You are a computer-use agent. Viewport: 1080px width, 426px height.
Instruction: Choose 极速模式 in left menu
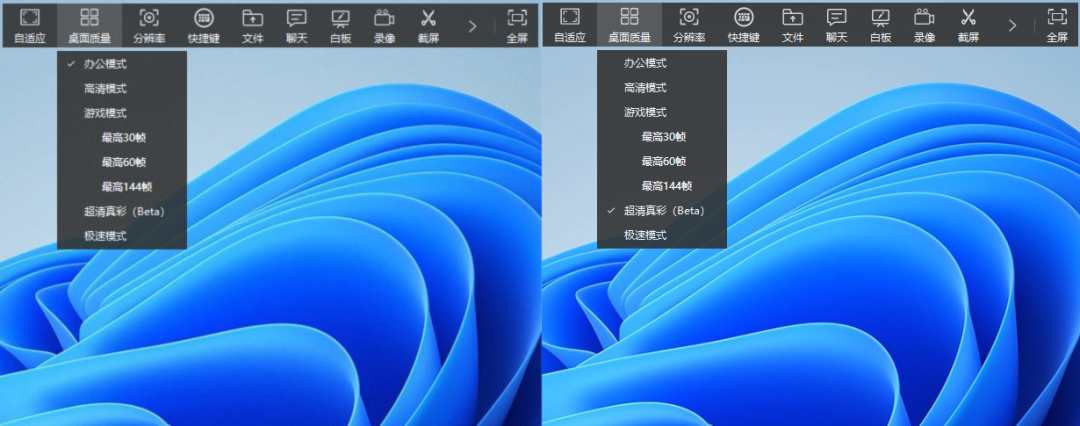pos(122,236)
